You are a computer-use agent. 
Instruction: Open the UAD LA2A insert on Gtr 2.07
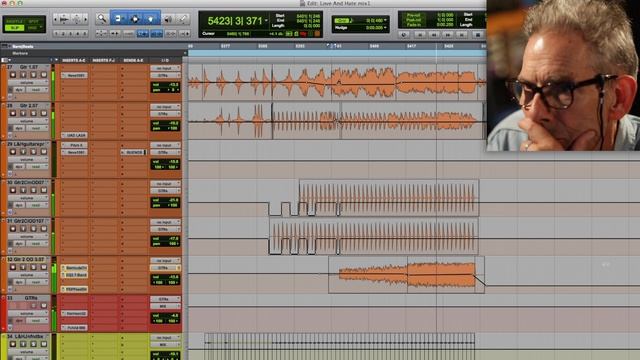[x=75, y=135]
